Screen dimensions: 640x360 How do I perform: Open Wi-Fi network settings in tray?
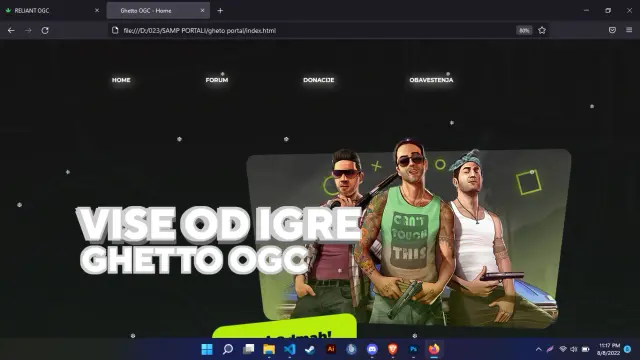tap(563, 349)
